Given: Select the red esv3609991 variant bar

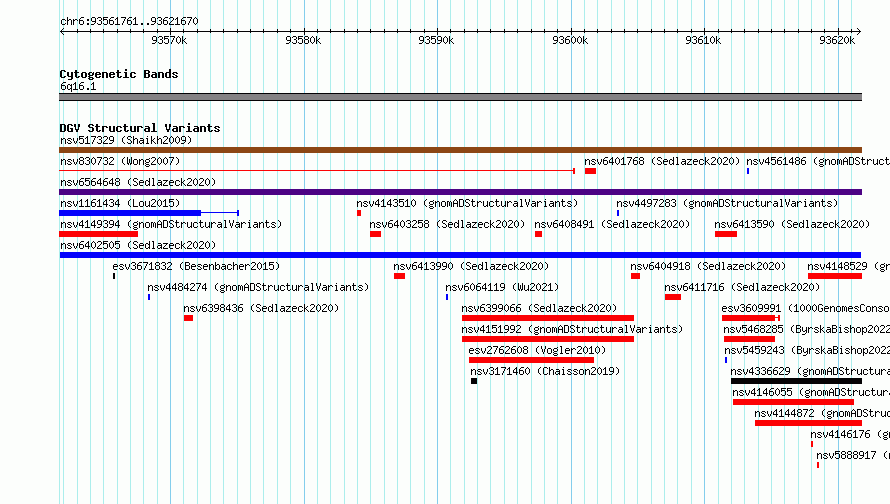Looking at the screenshot, I should 749,318.
